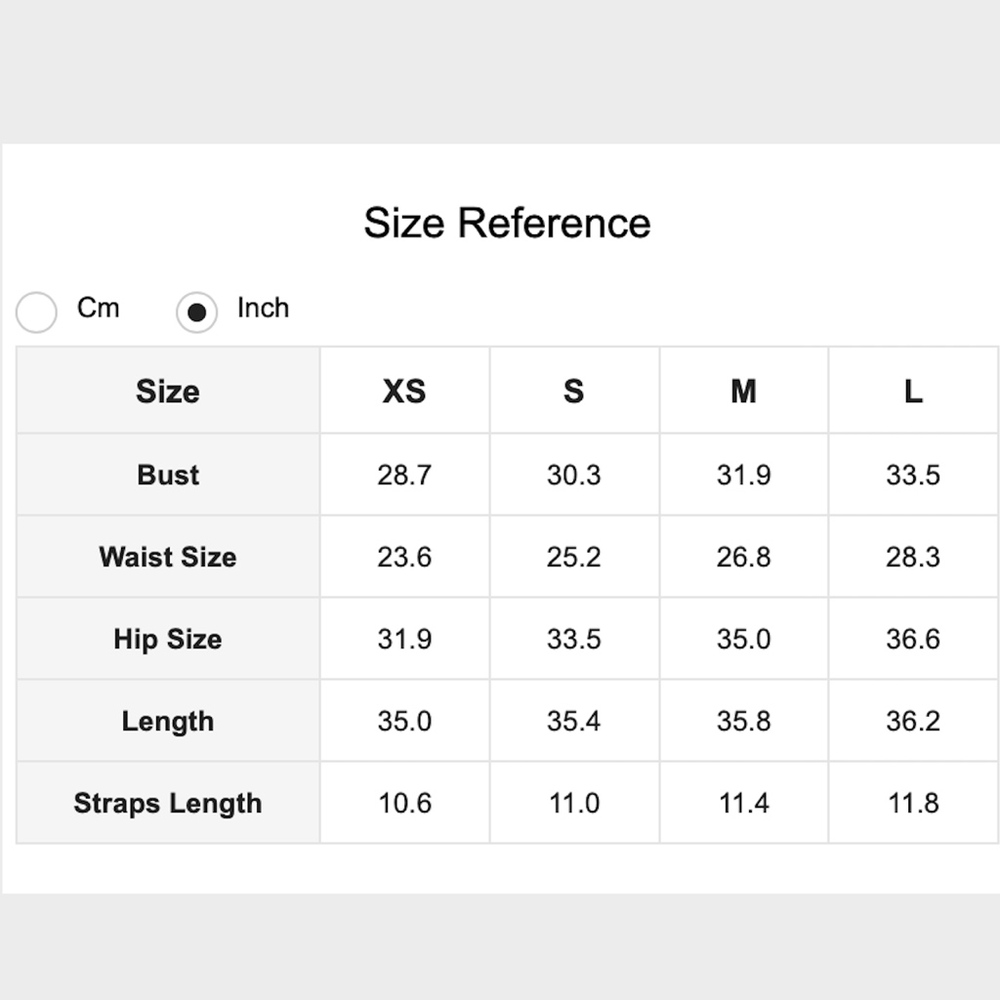Click the L hip value 36.6

coord(913,639)
